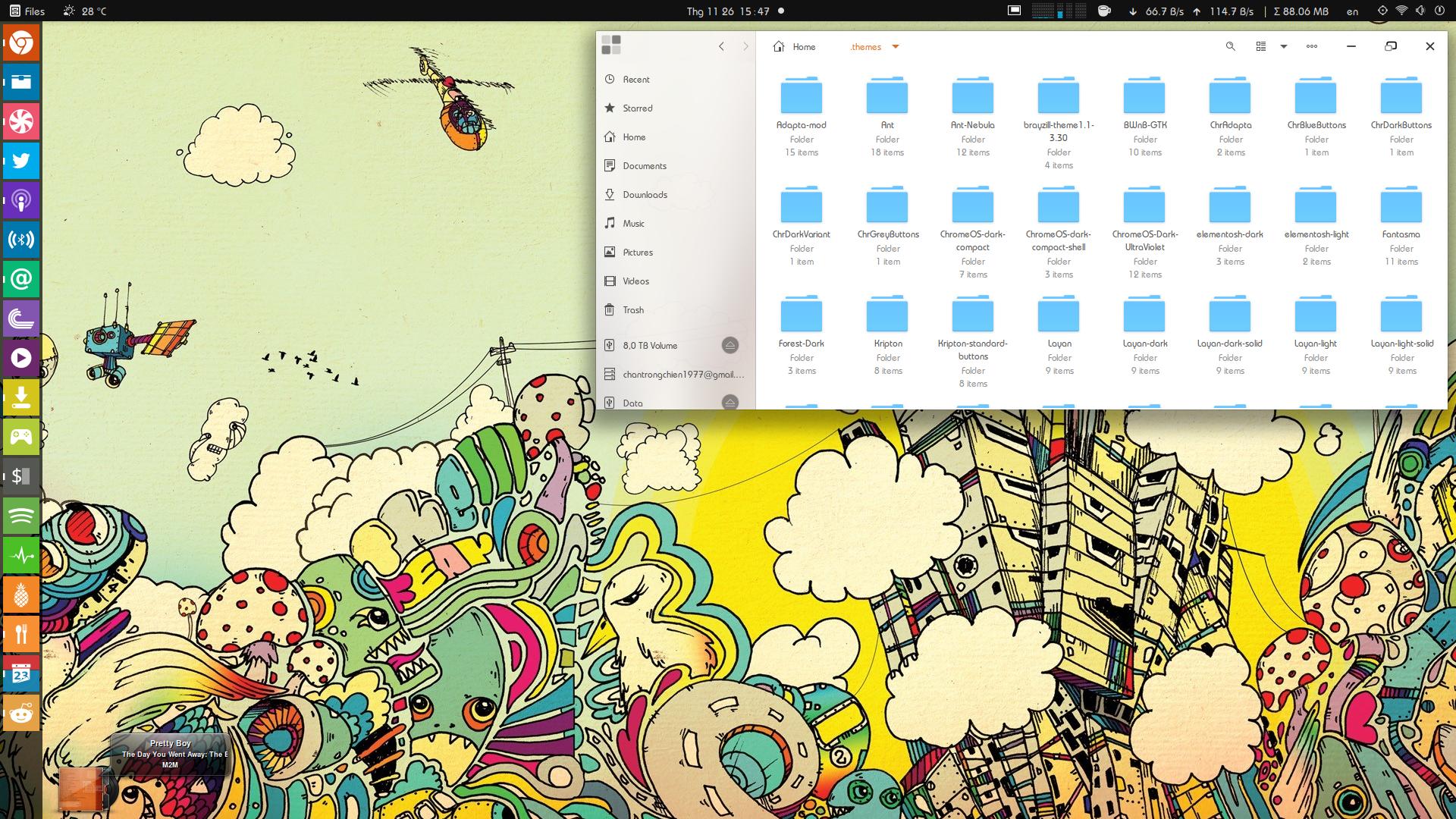The image size is (1456, 819).
Task: Eject the 8,0 TB Volume
Action: pos(730,345)
